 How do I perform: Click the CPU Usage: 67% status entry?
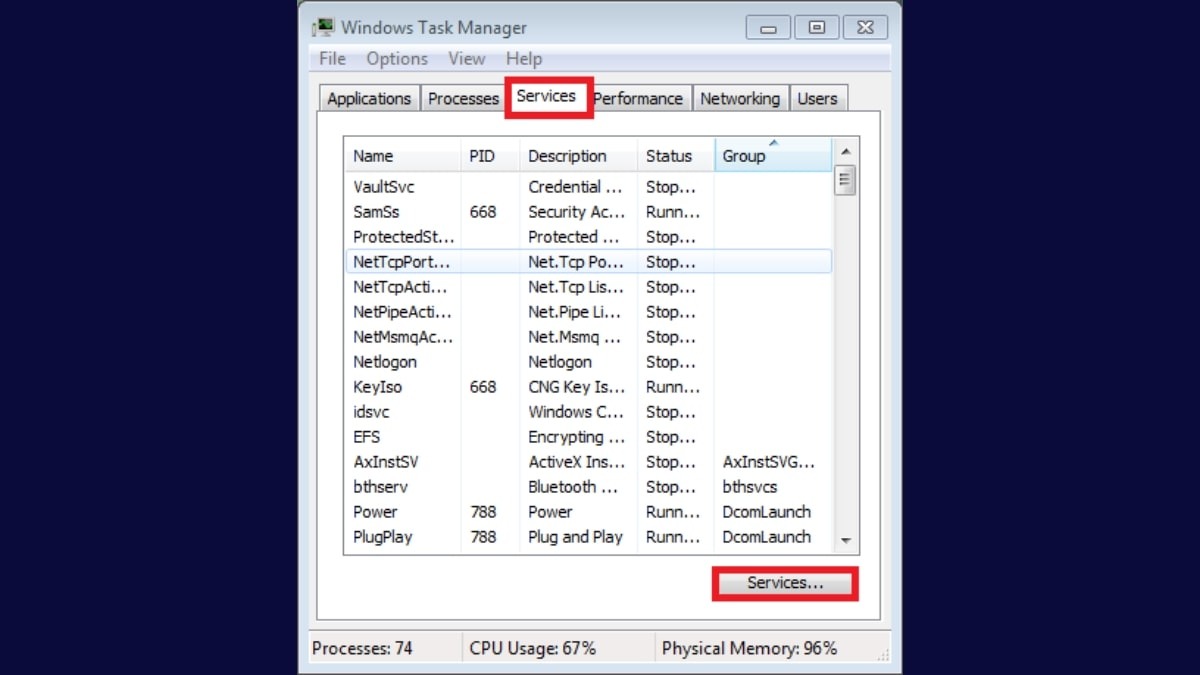click(x=532, y=648)
